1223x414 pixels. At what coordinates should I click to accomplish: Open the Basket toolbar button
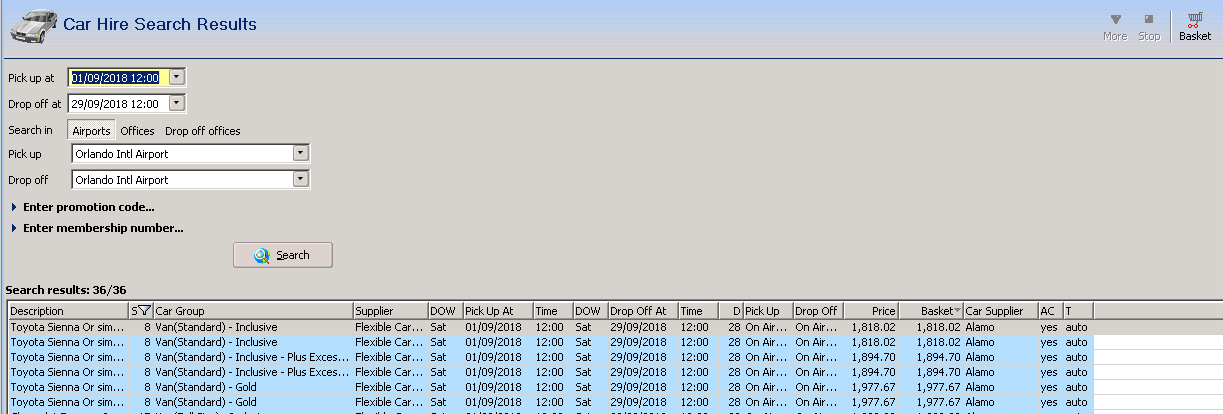[1194, 25]
